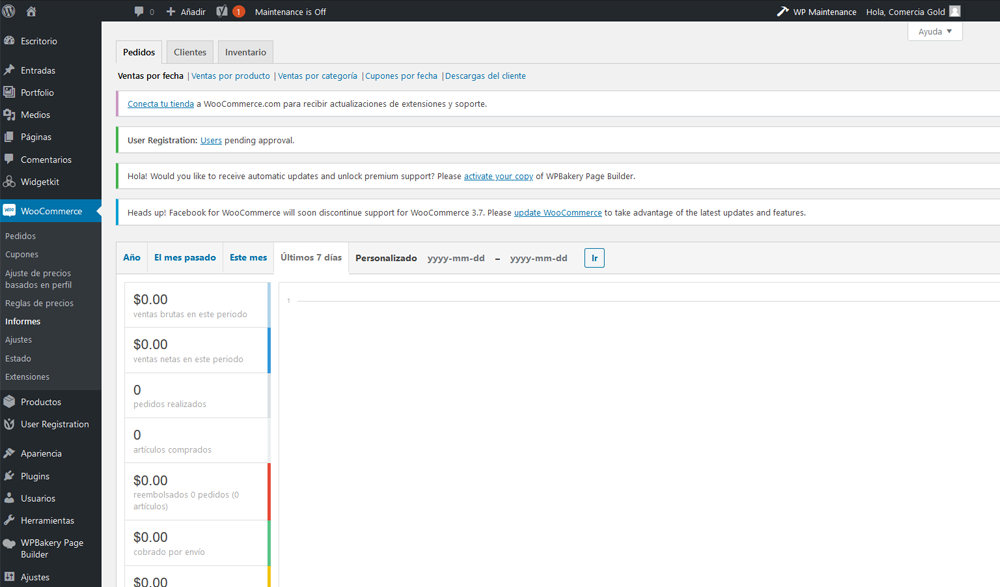Click the activate your copy link

(498, 176)
